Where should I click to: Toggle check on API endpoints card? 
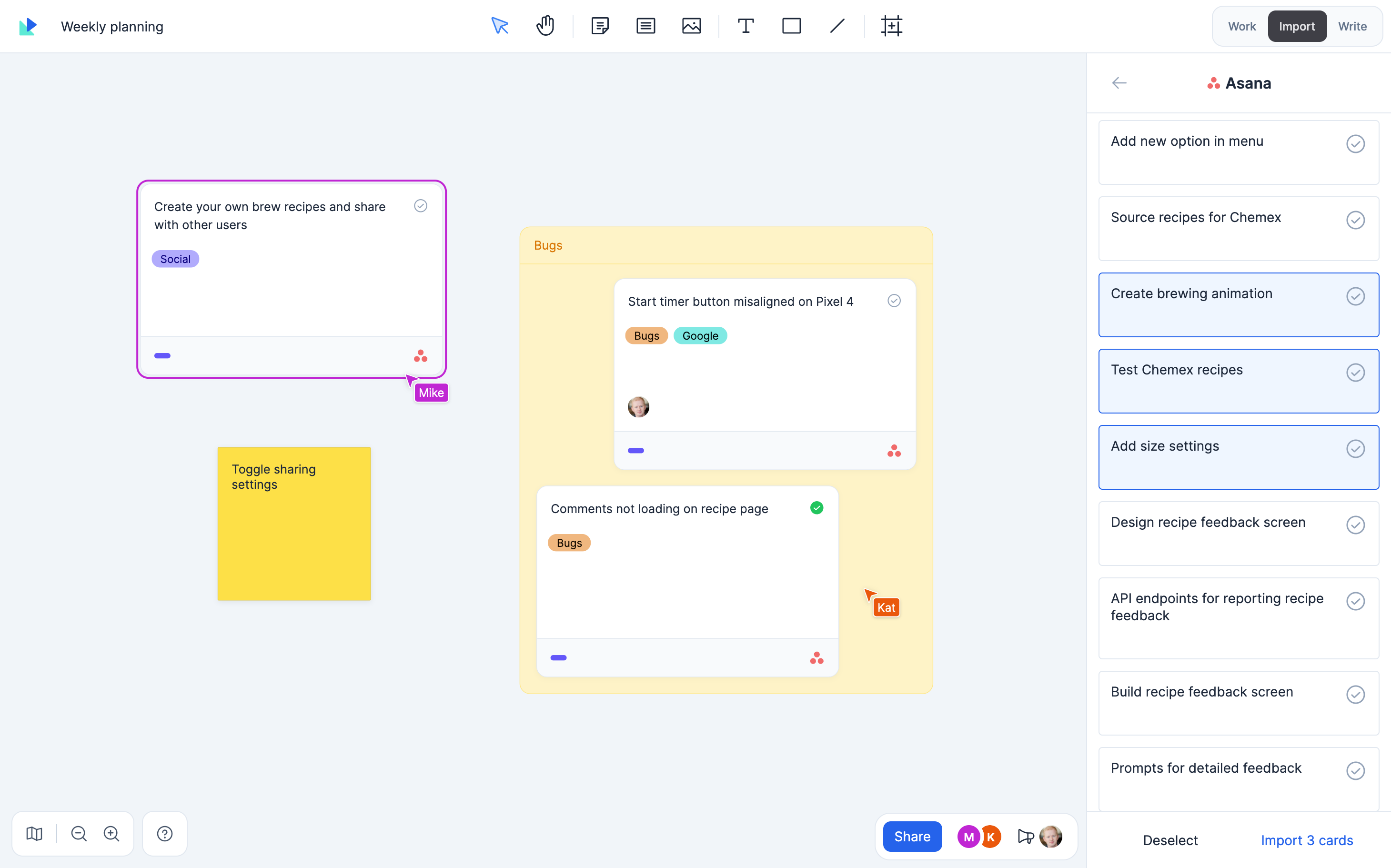(x=1355, y=601)
